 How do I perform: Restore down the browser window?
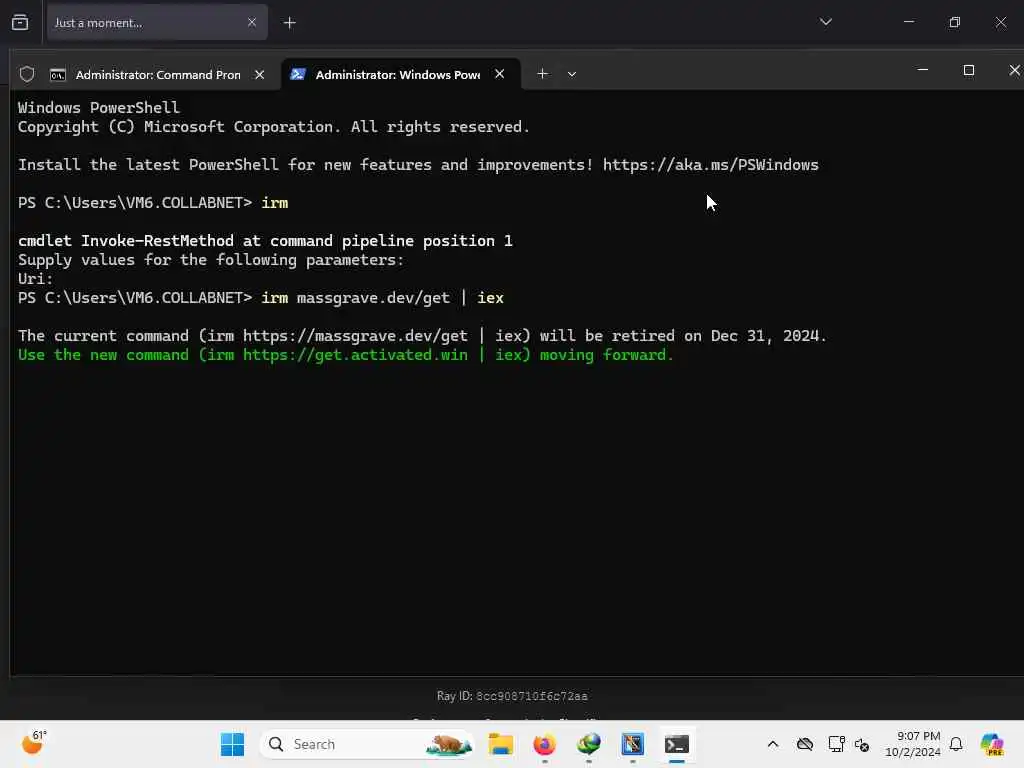point(955,22)
